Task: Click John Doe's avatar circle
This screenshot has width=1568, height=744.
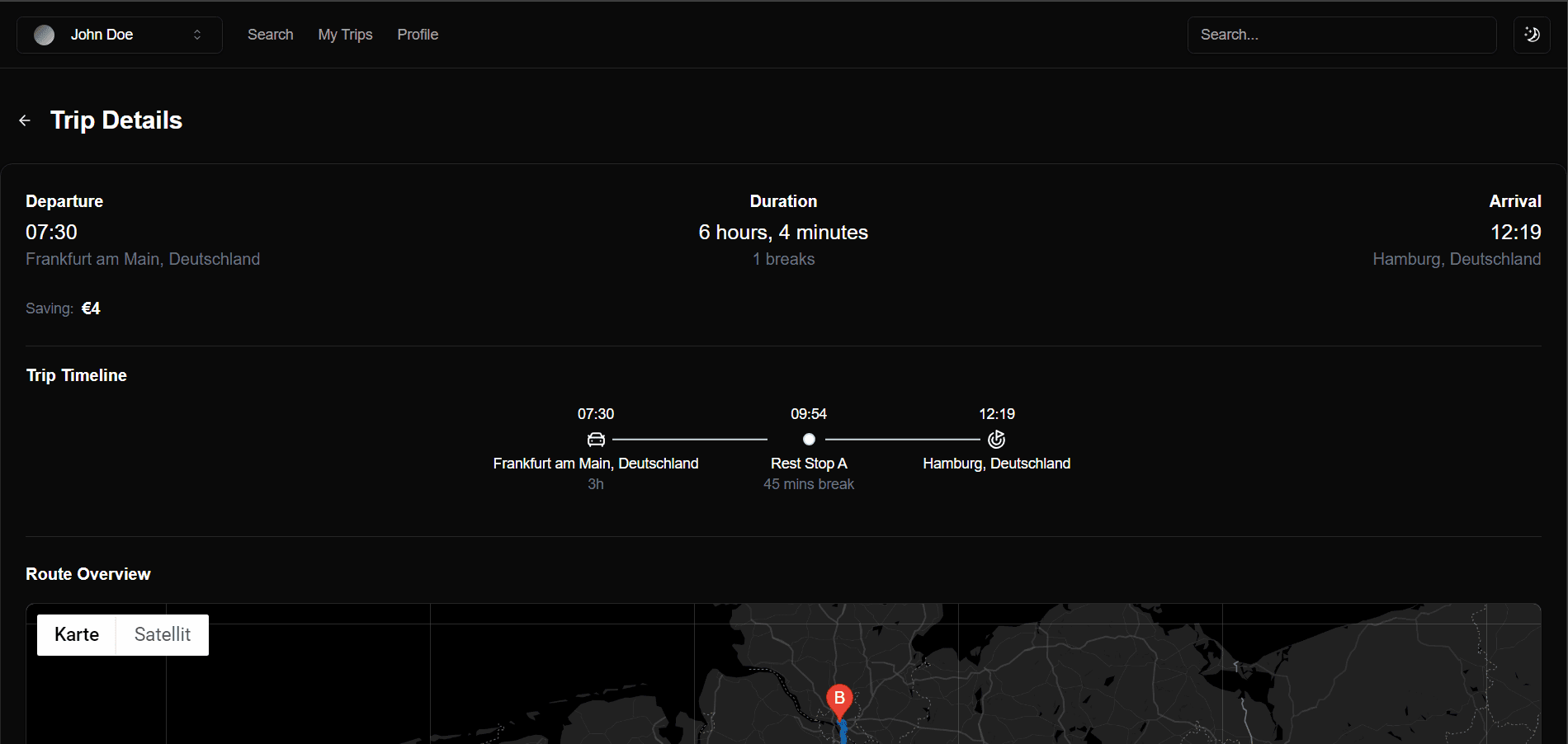Action: coord(45,35)
